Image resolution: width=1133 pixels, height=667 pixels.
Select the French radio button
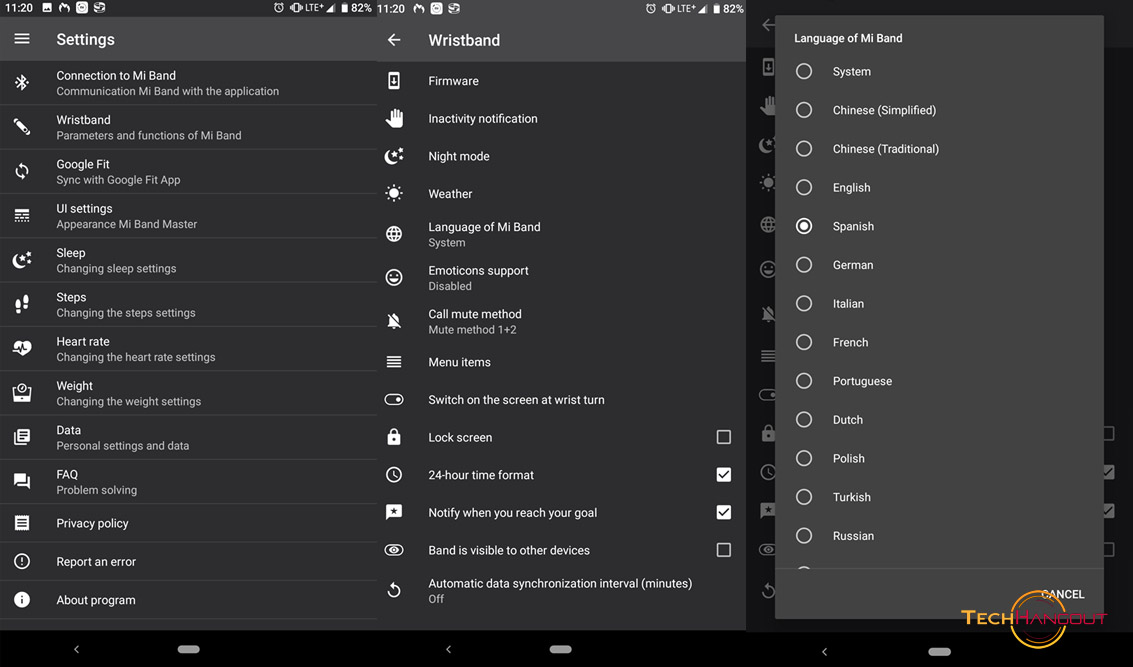pyautogui.click(x=804, y=342)
